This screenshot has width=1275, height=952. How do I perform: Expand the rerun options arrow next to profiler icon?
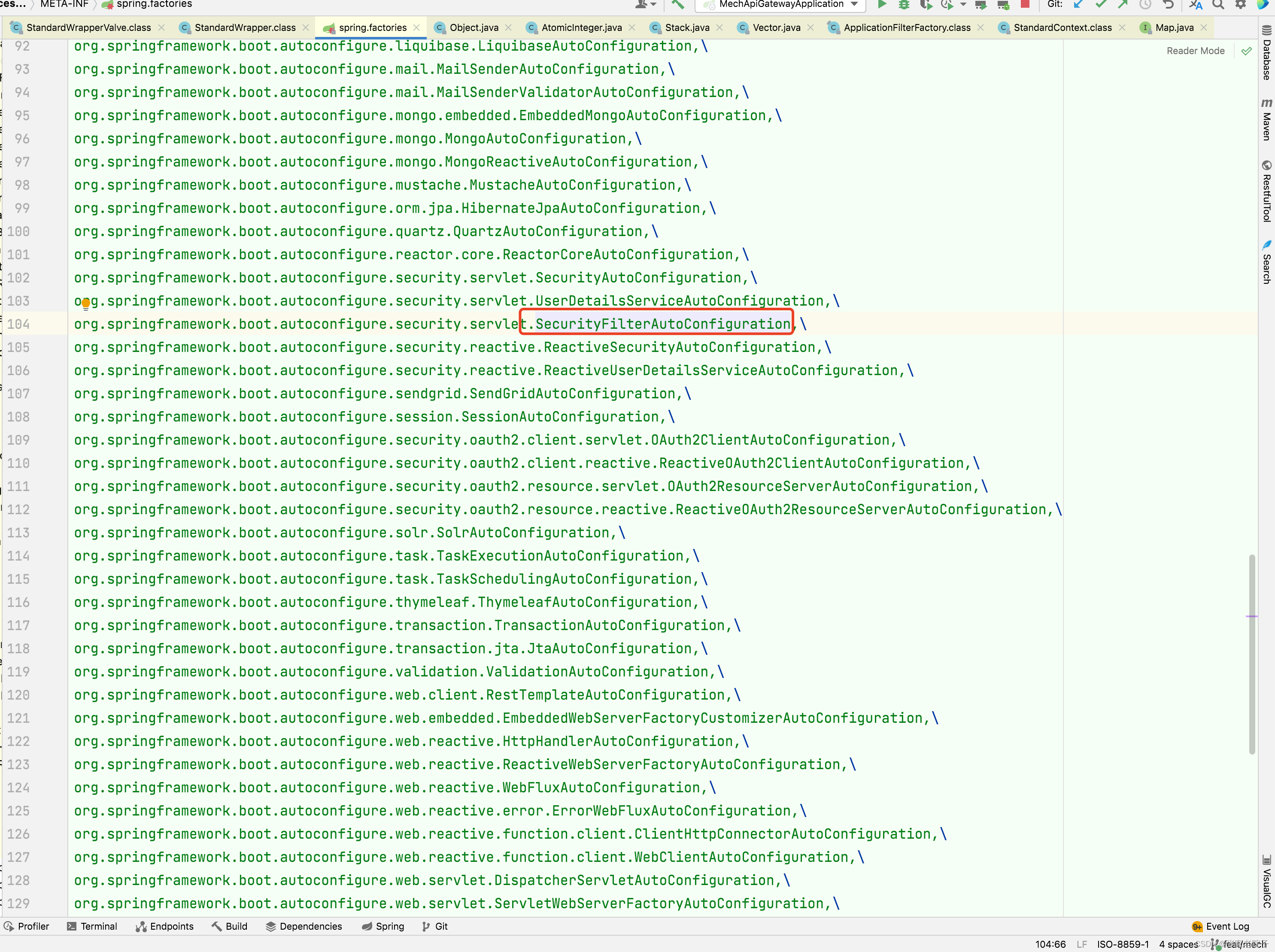click(962, 5)
